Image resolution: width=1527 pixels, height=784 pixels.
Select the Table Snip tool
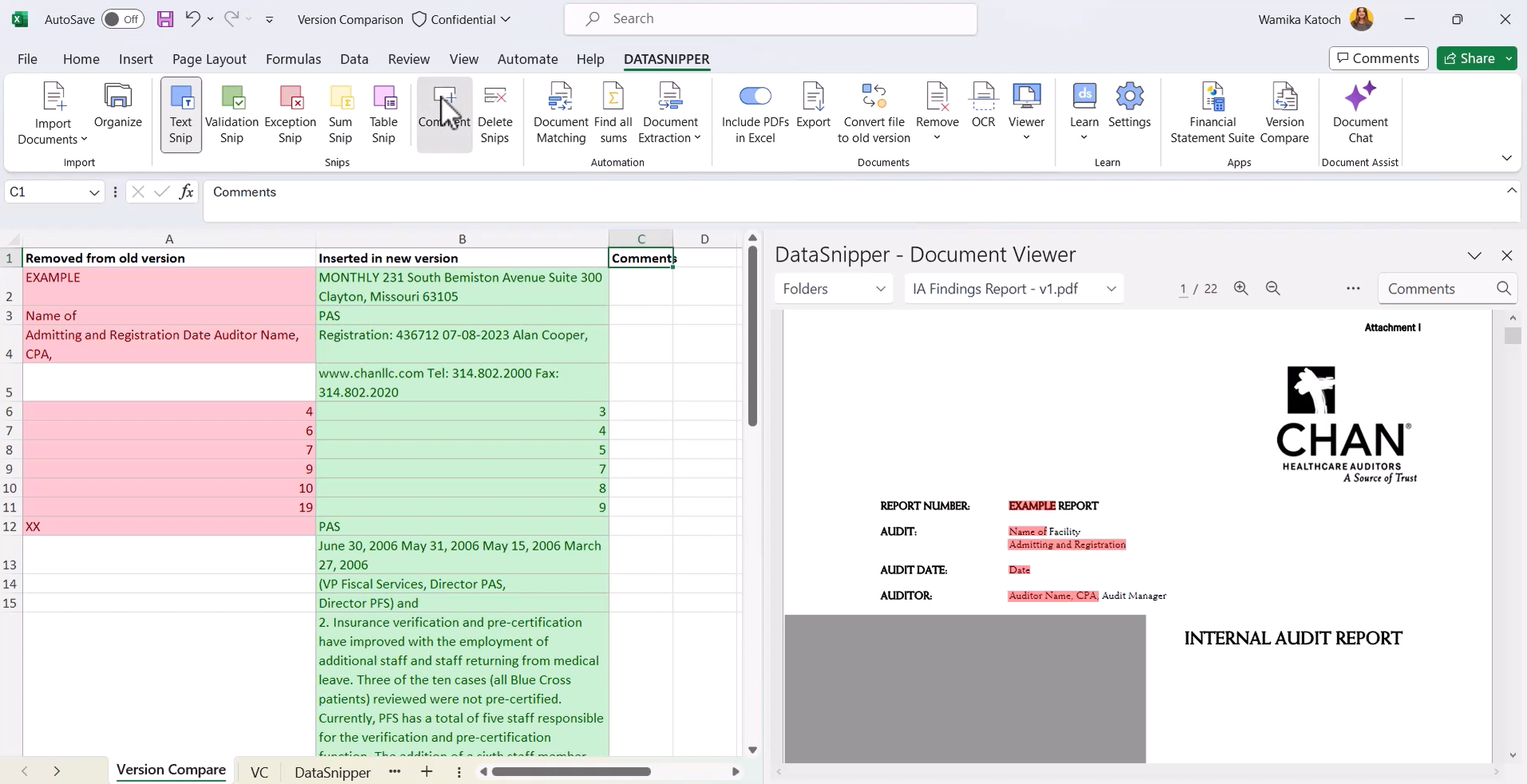click(x=384, y=112)
